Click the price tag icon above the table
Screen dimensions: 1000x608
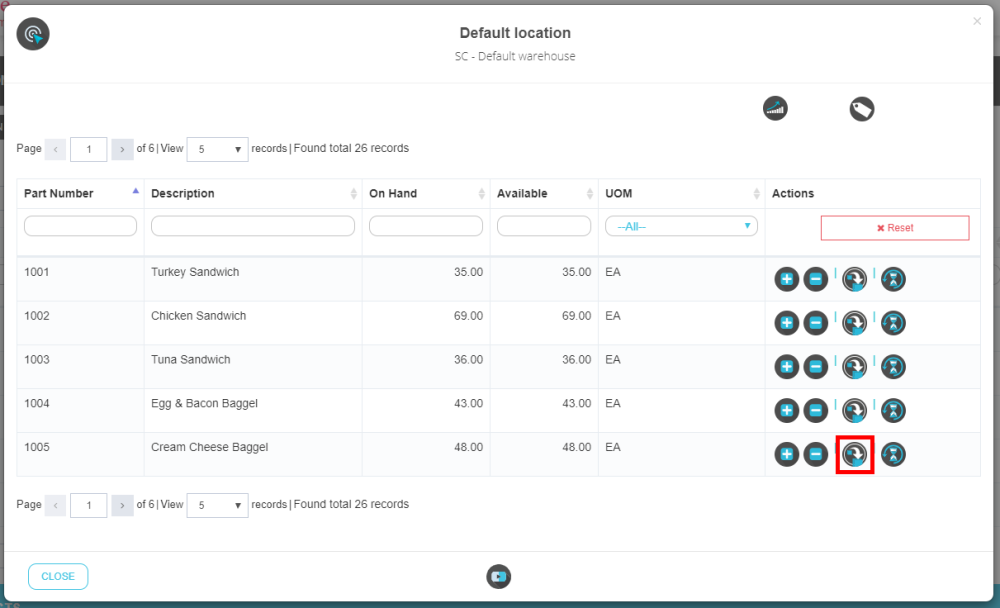tap(862, 109)
